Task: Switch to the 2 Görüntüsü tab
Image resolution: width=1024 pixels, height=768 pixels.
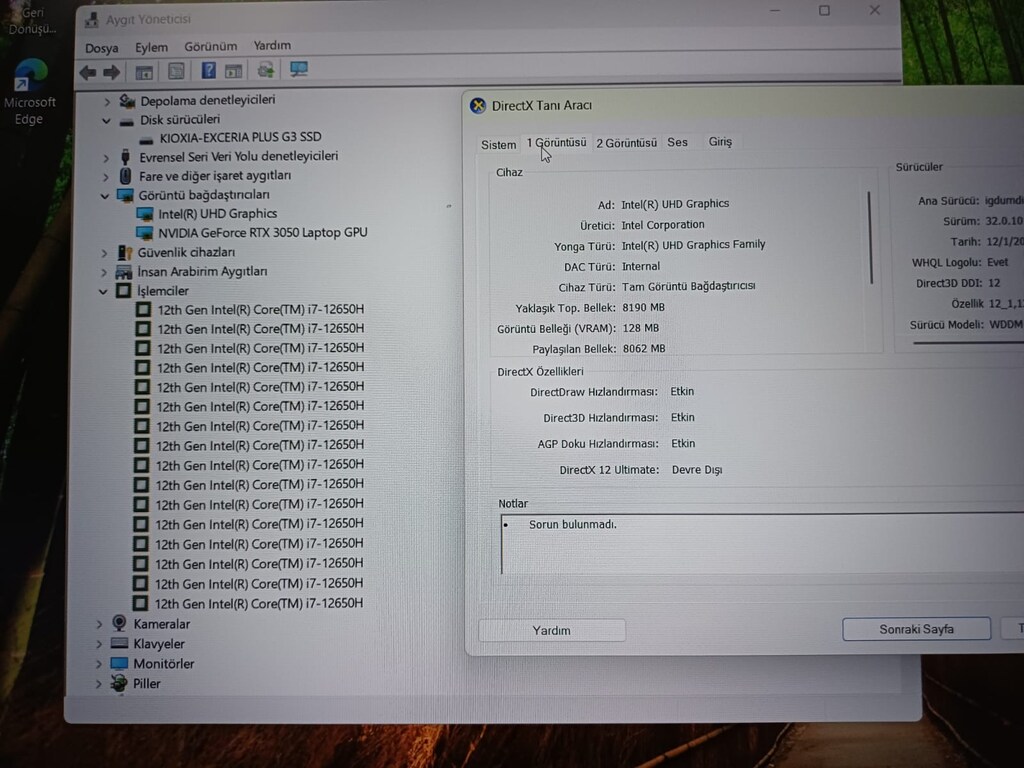Action: point(626,142)
